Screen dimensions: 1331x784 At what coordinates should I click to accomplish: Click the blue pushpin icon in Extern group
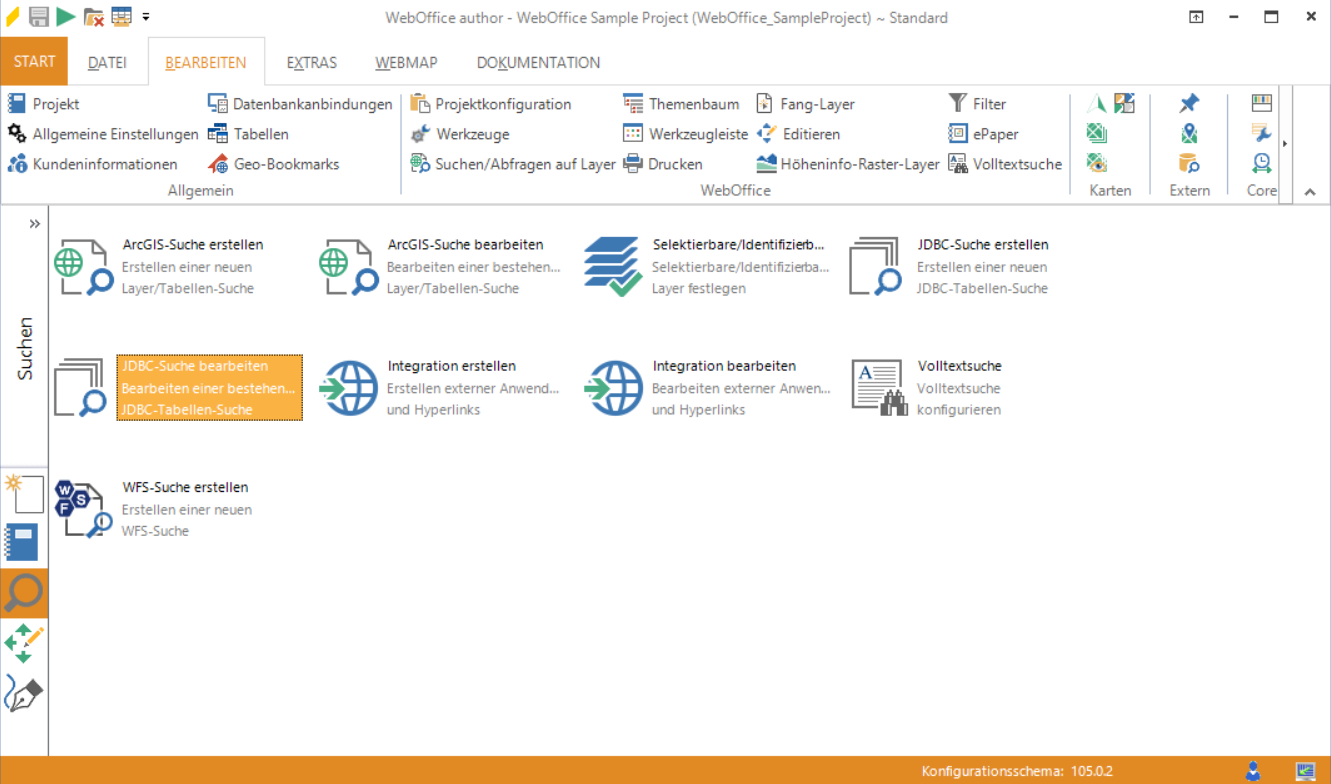[x=1189, y=104]
